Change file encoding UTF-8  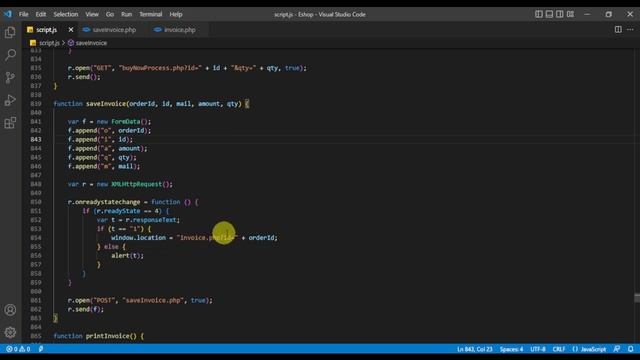point(538,349)
